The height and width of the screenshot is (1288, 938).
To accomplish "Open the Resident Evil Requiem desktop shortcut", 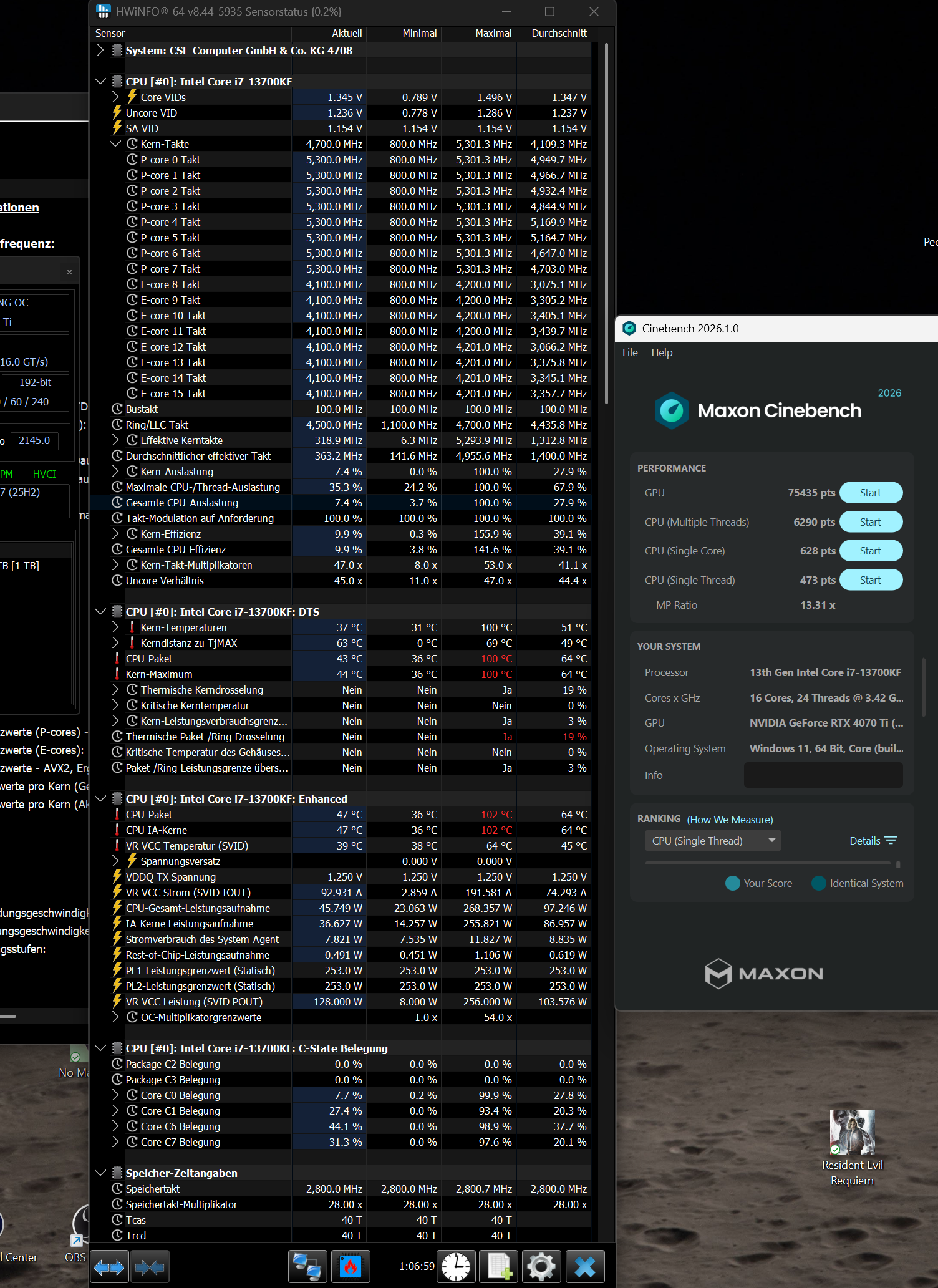I will coord(852,1148).
